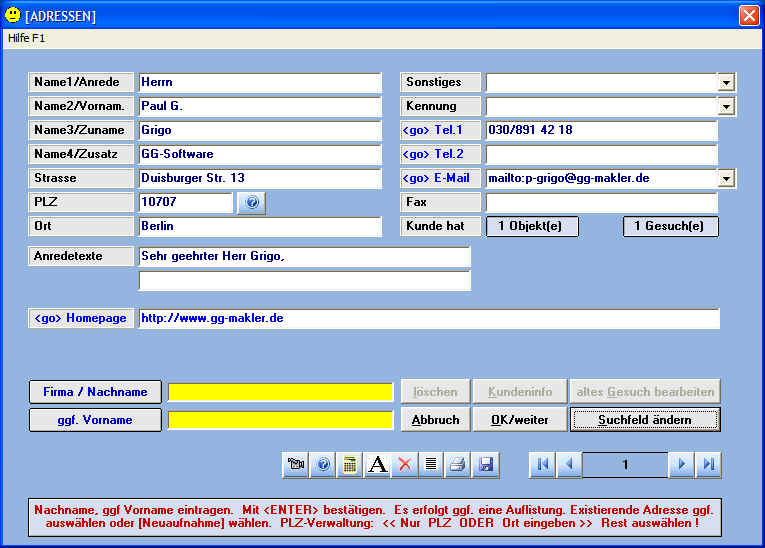The height and width of the screenshot is (548, 765).
Task: Click the record number field showing 1
Action: click(x=625, y=464)
